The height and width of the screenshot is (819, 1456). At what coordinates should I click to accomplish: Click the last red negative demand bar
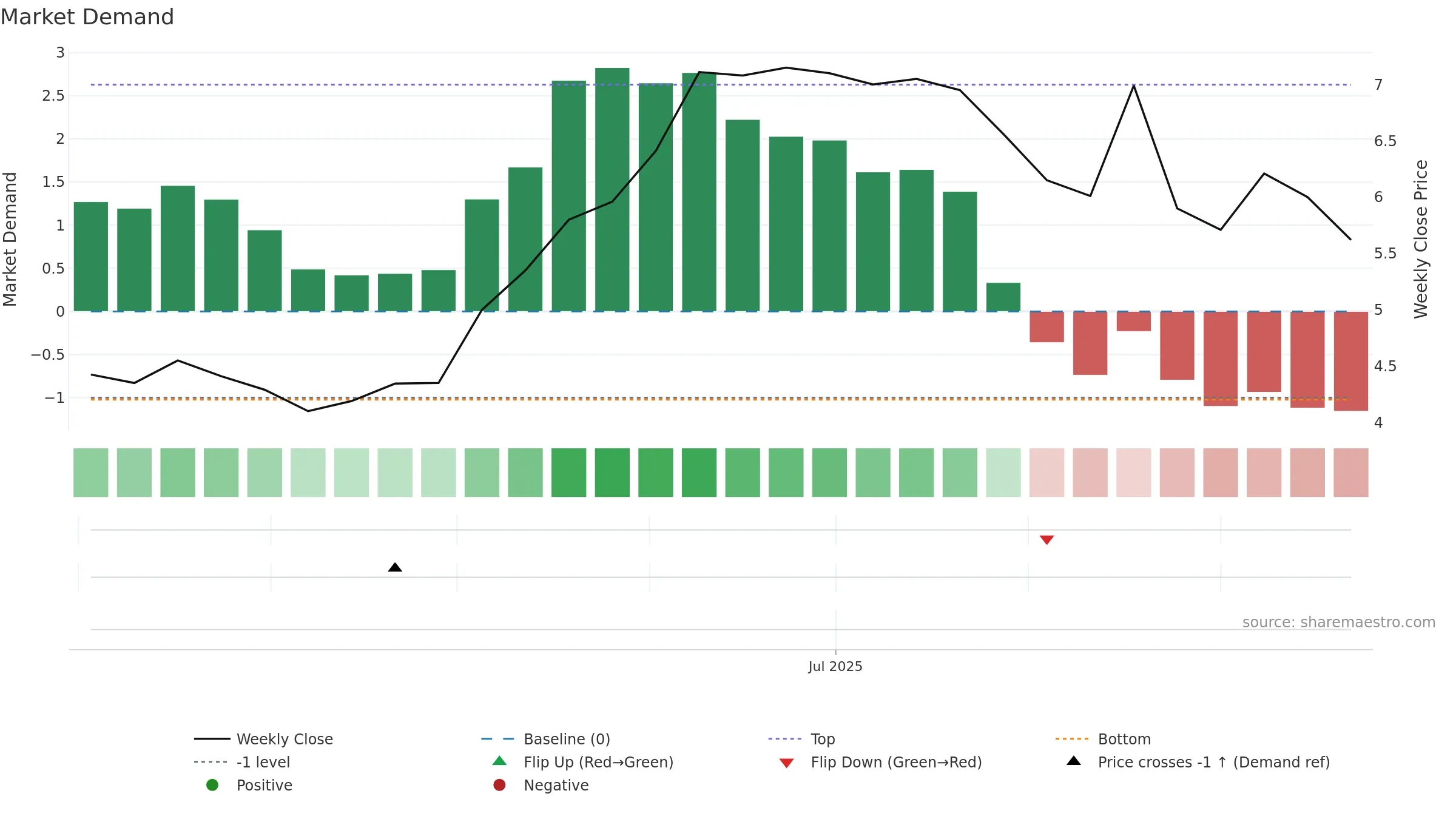1350,361
